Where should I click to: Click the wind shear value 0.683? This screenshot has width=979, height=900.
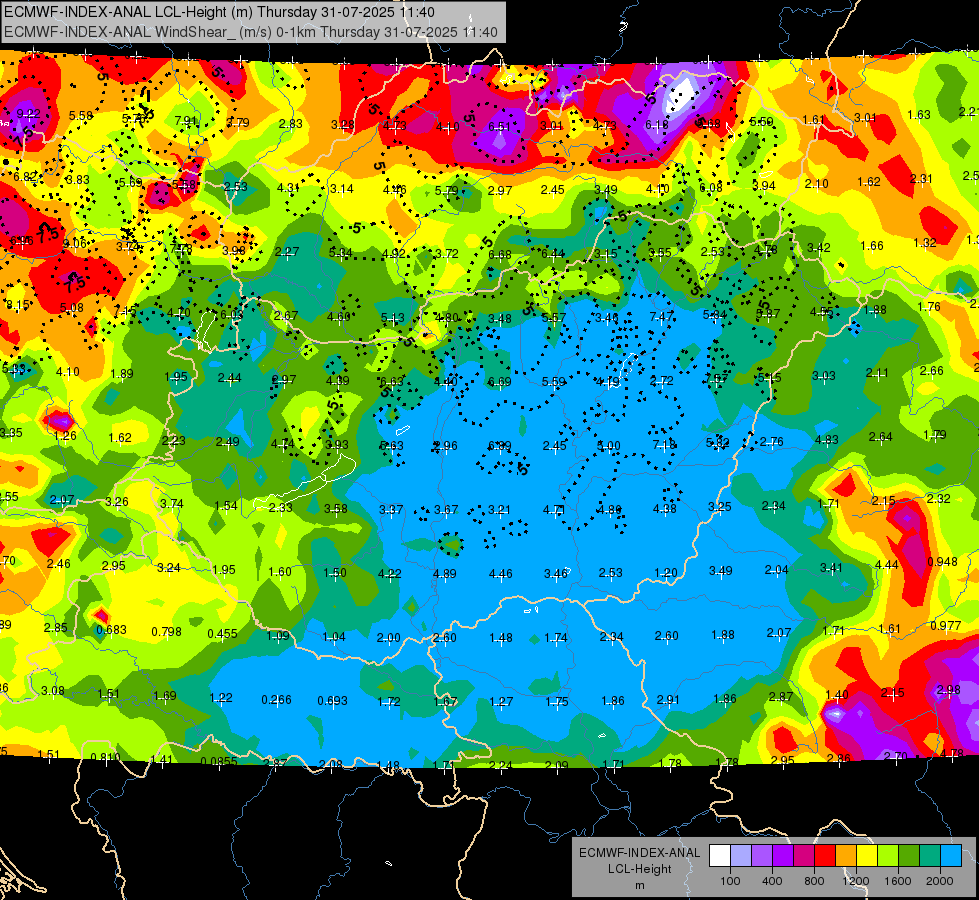112,630
